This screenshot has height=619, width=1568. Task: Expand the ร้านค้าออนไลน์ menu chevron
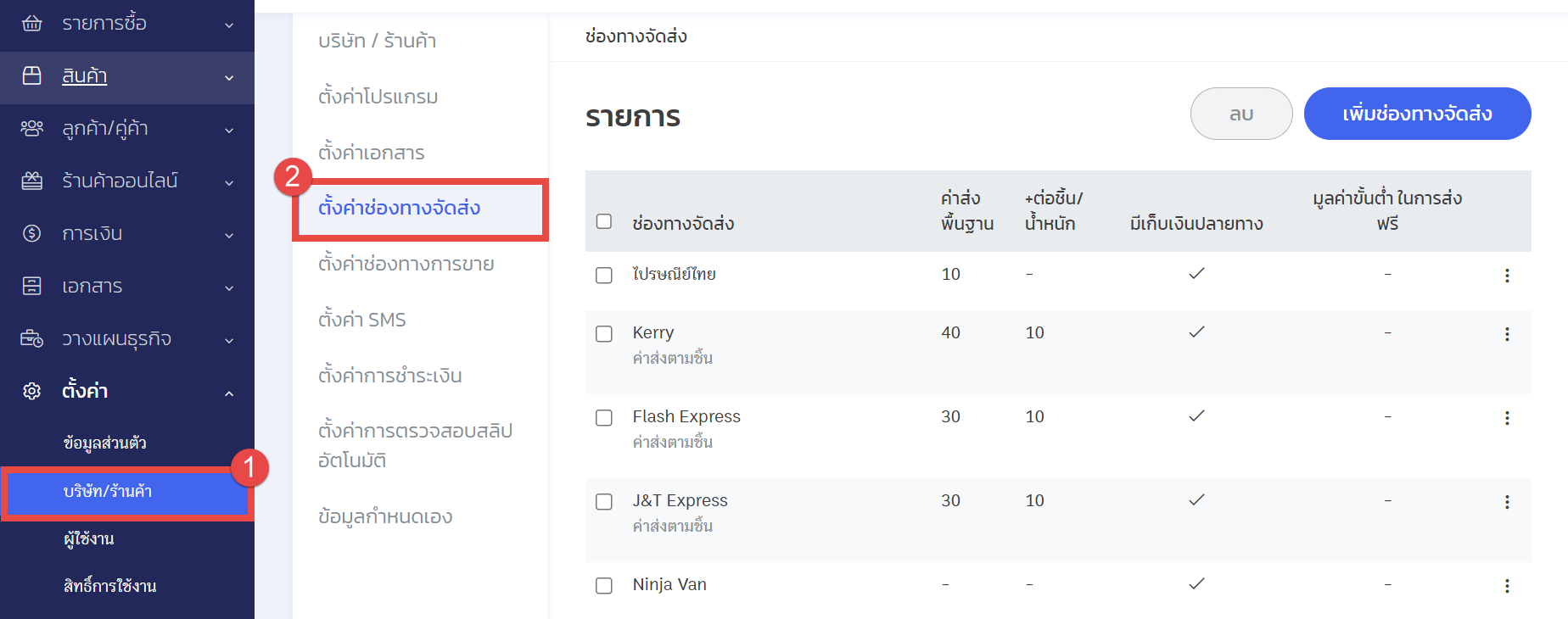pos(229,183)
